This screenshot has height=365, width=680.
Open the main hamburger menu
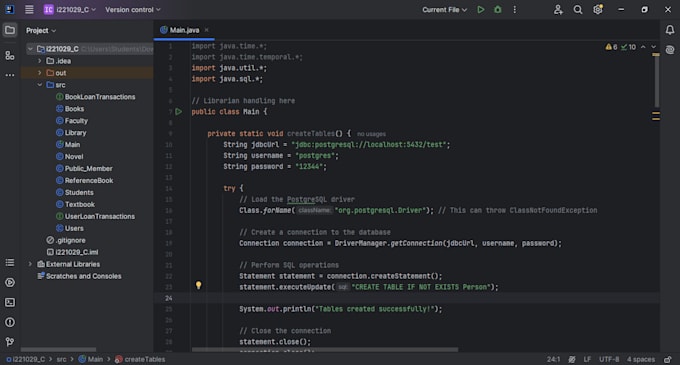29,10
